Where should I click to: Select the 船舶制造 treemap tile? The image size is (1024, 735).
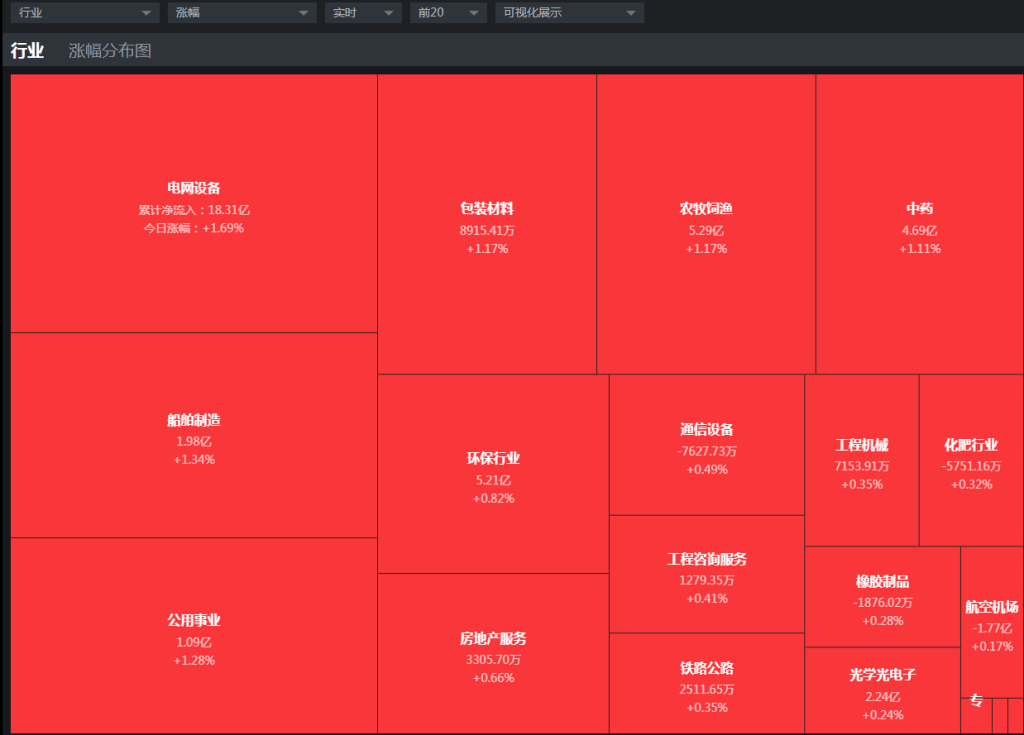point(193,437)
